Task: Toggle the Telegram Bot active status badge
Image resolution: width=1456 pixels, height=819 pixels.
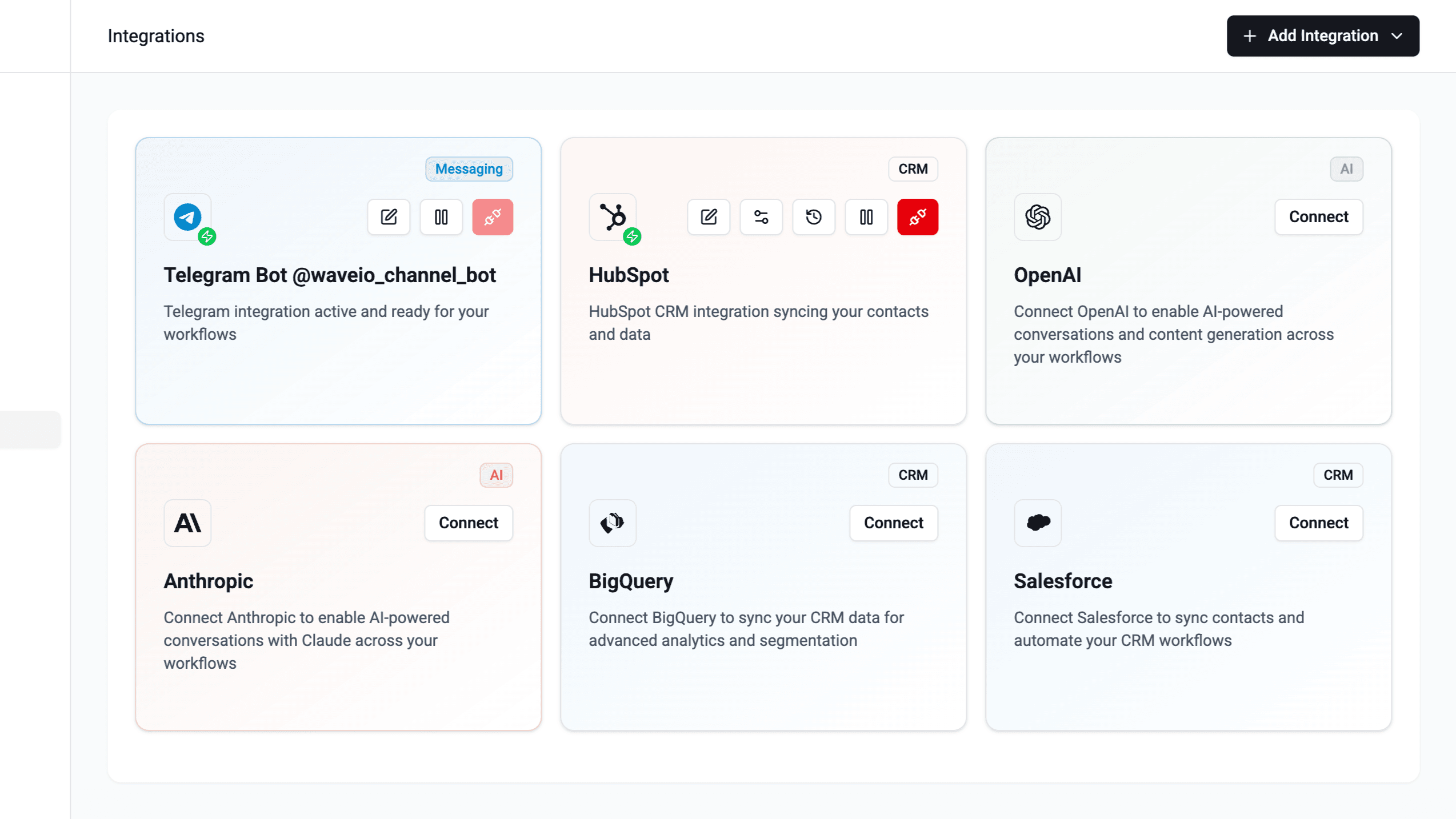Action: [x=207, y=236]
